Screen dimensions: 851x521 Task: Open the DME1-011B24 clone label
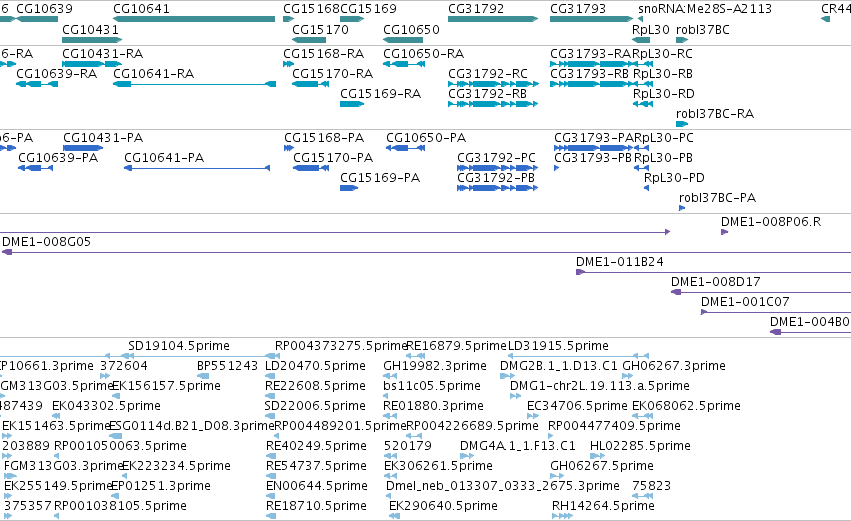[x=620, y=262]
